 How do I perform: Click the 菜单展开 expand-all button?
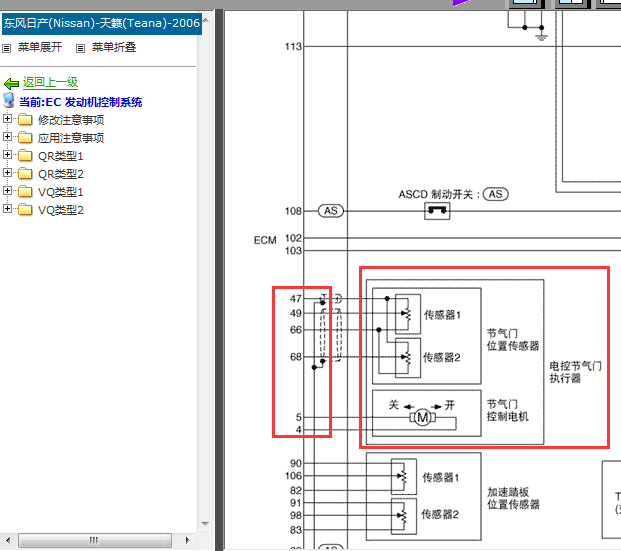[40, 47]
